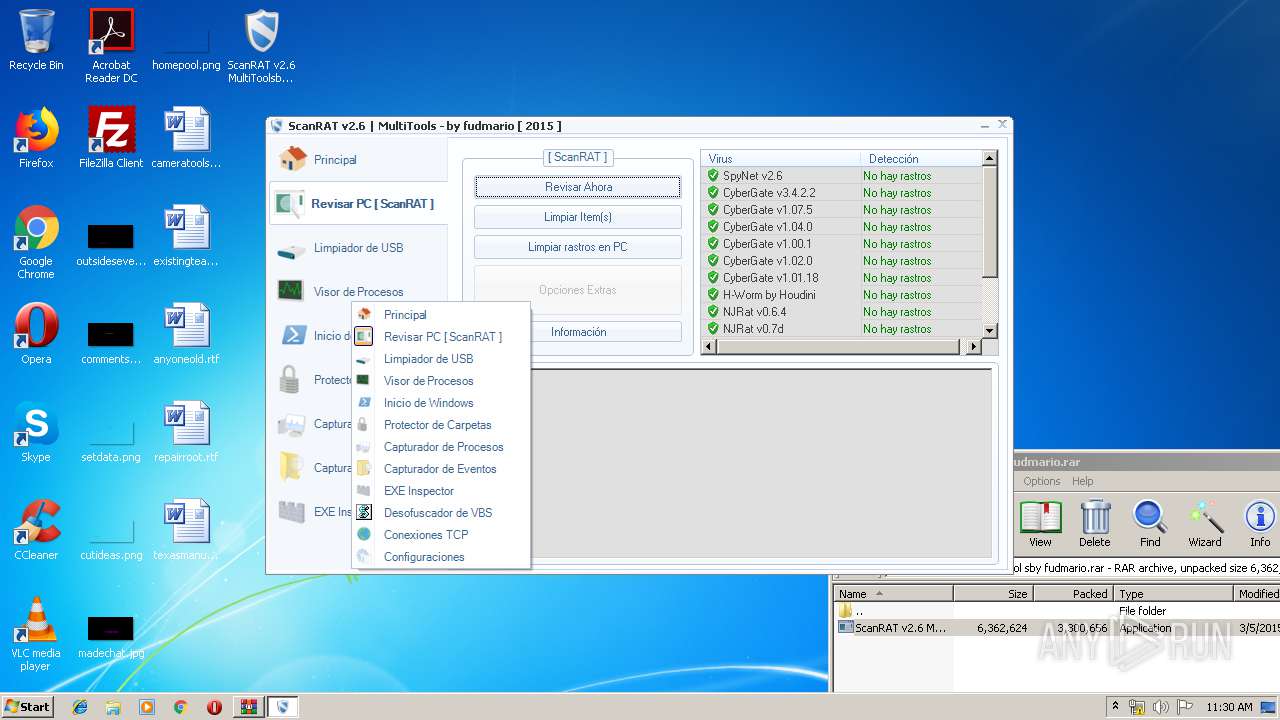Click virus list scroll up arrow
Image resolution: width=1280 pixels, height=720 pixels.
[x=990, y=158]
